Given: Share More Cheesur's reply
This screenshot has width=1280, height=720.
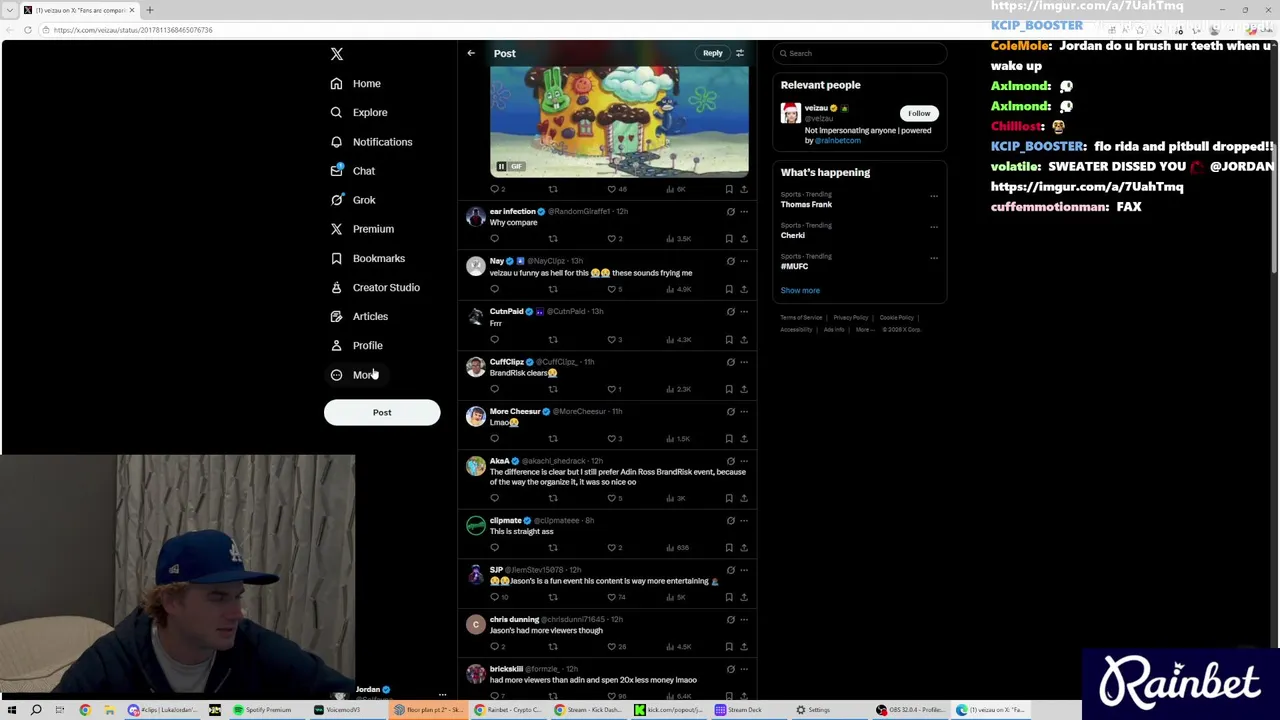Looking at the screenshot, I should point(744,439).
